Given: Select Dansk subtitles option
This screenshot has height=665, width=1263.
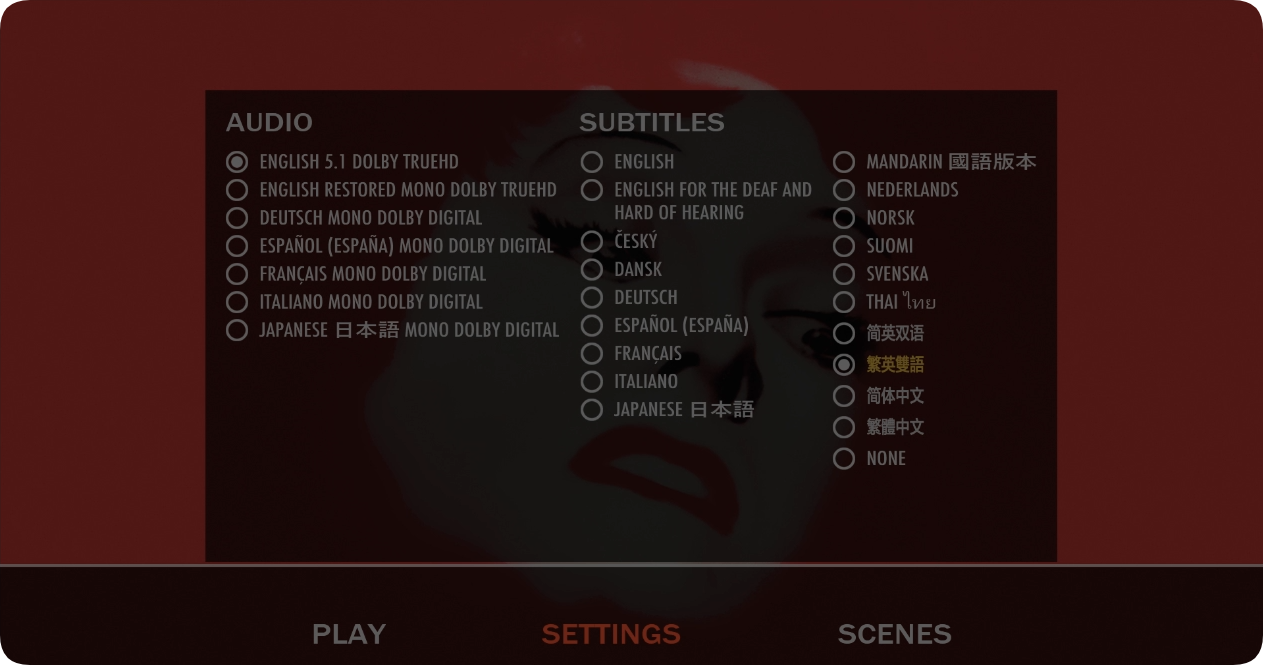Looking at the screenshot, I should (x=622, y=270).
